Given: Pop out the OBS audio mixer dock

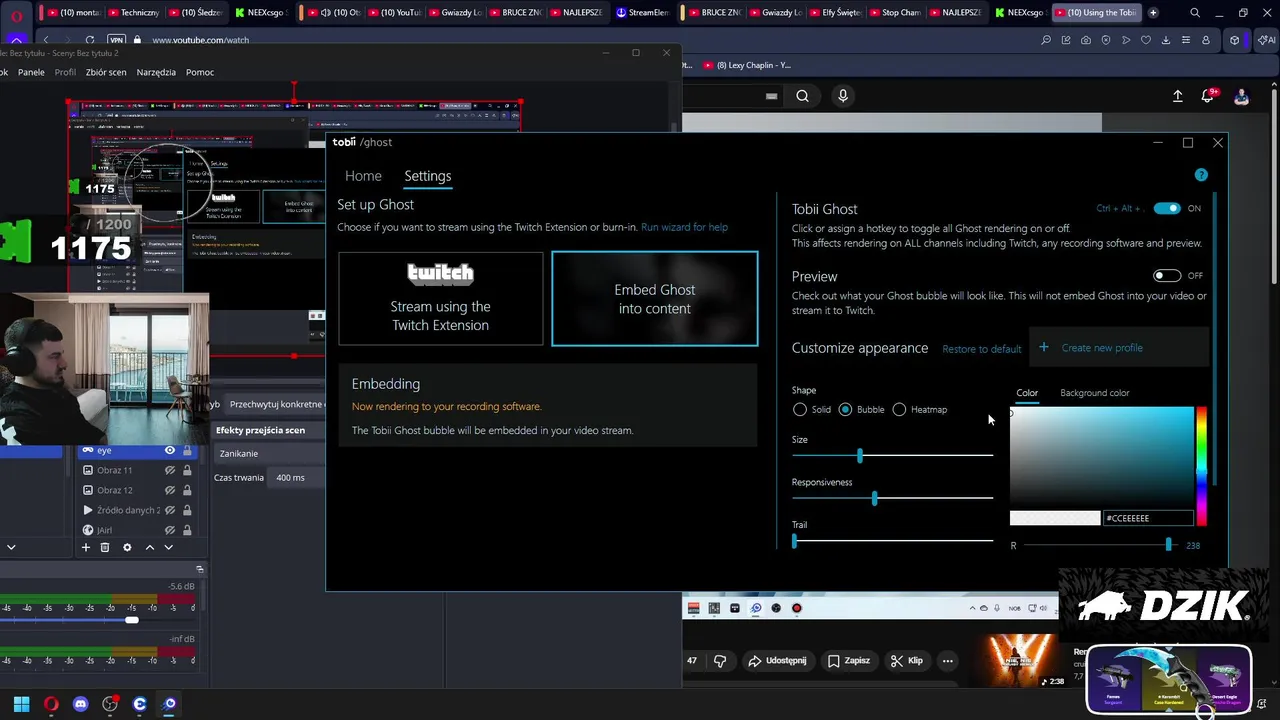Looking at the screenshot, I should point(199,569).
